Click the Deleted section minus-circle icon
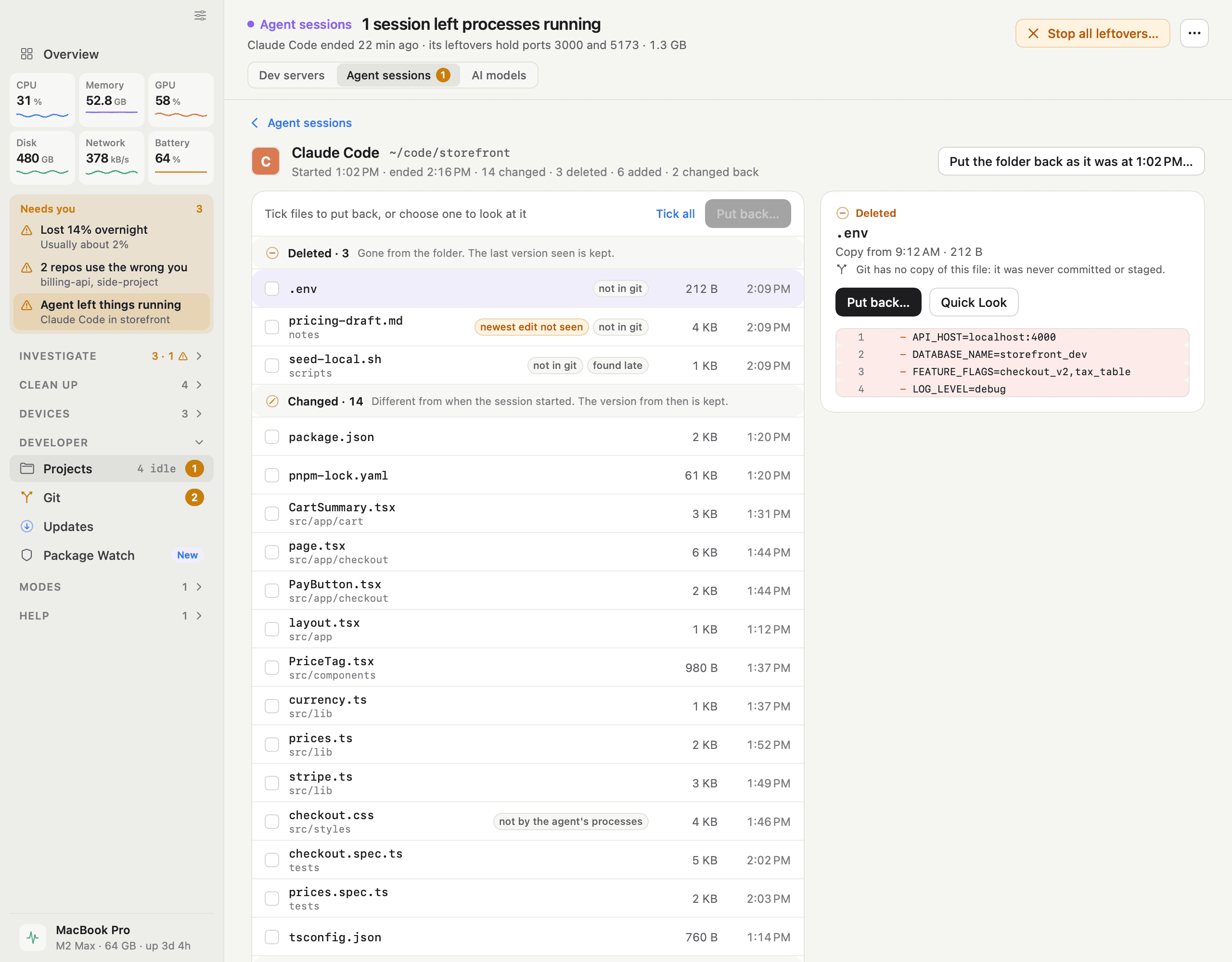 pyautogui.click(x=272, y=253)
